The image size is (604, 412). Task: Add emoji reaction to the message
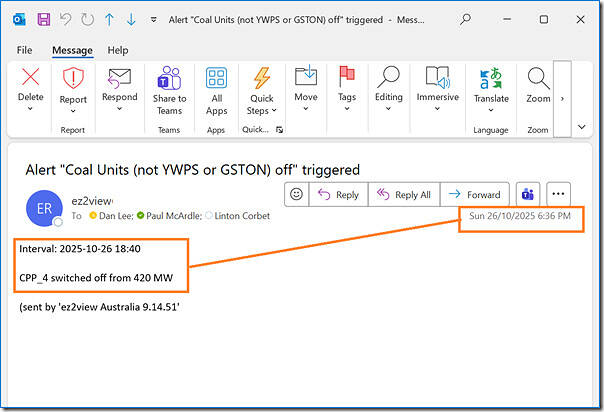[x=295, y=195]
